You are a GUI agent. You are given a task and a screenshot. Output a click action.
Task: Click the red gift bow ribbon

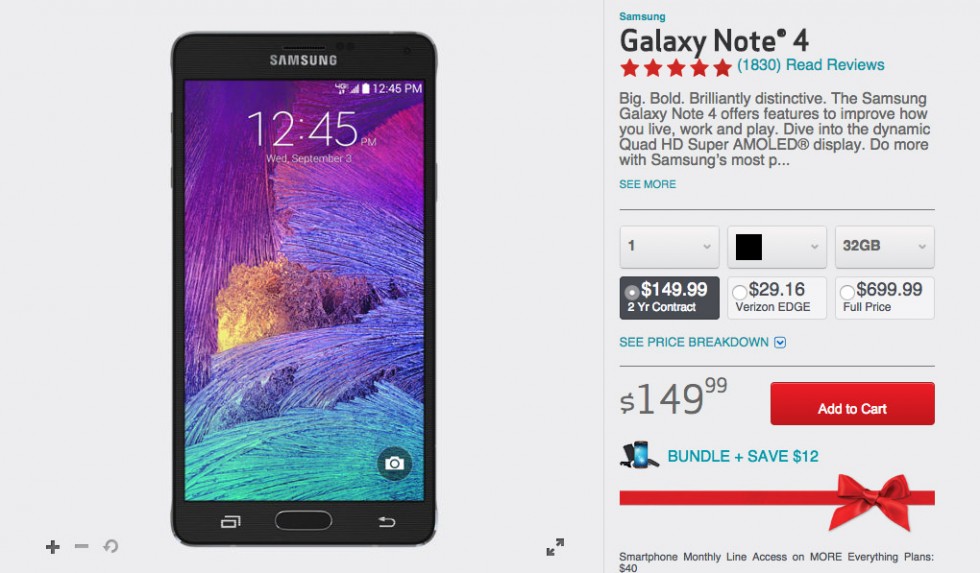pos(869,500)
